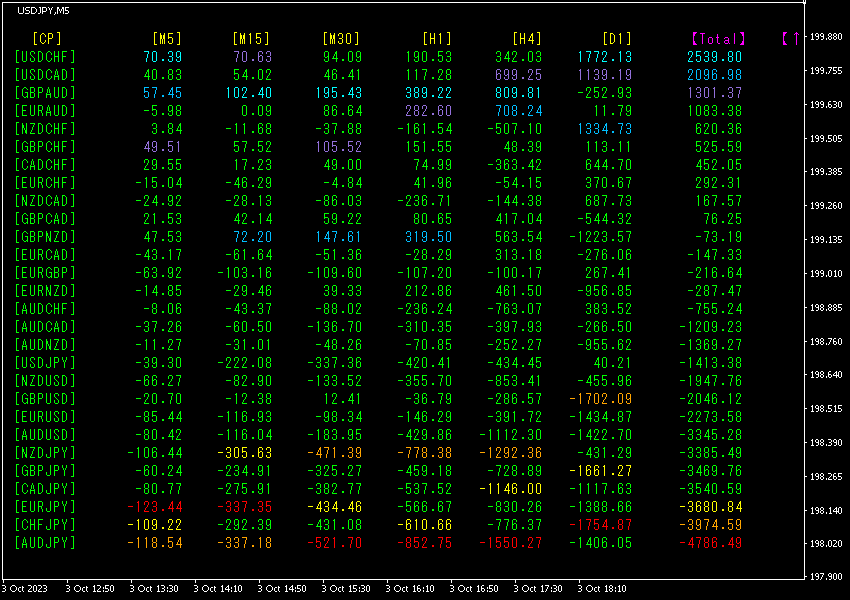Click the EURAUD M15 value 0.09

click(256, 111)
